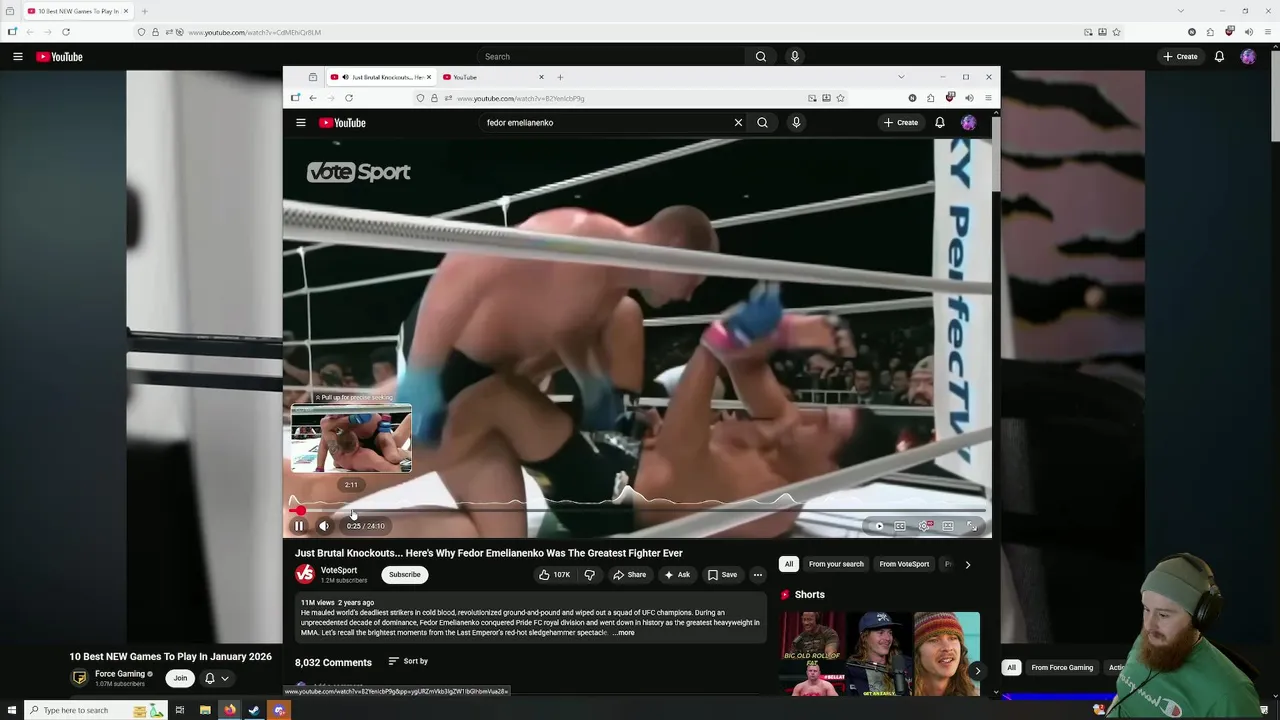Open File Explorer from taskbar
Screen dimensions: 1280x720
tap(205, 710)
